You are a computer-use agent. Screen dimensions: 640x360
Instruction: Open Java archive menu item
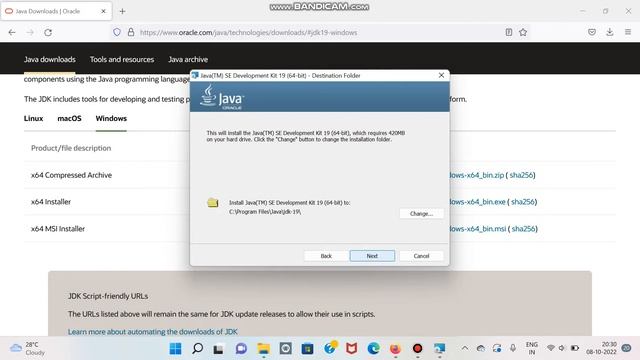188,59
